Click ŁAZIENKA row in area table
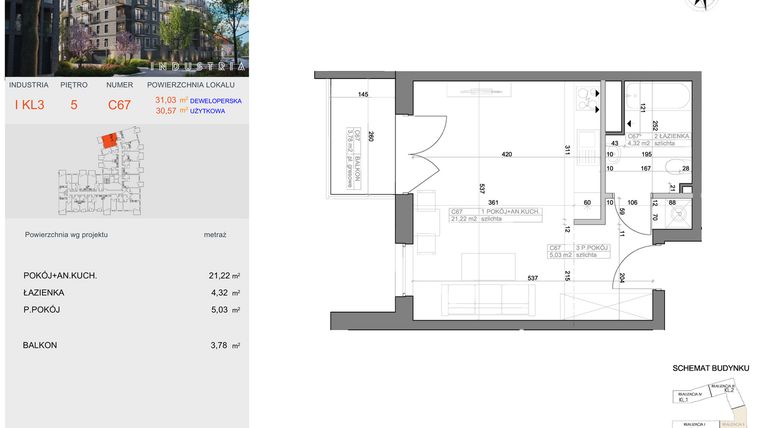The height and width of the screenshot is (428, 760). (x=132, y=293)
